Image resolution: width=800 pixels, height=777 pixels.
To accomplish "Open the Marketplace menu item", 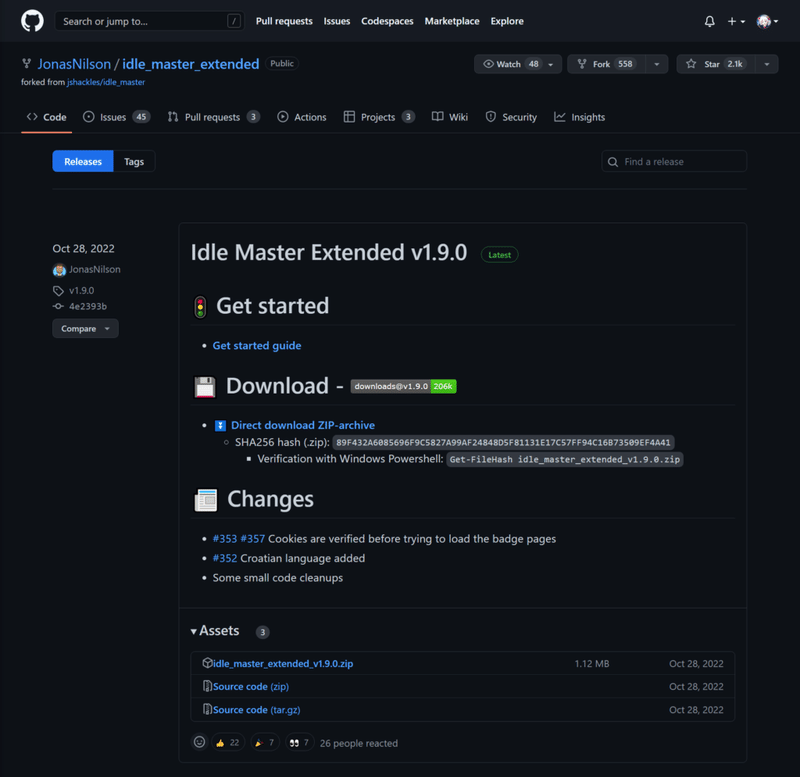I will (x=452, y=20).
